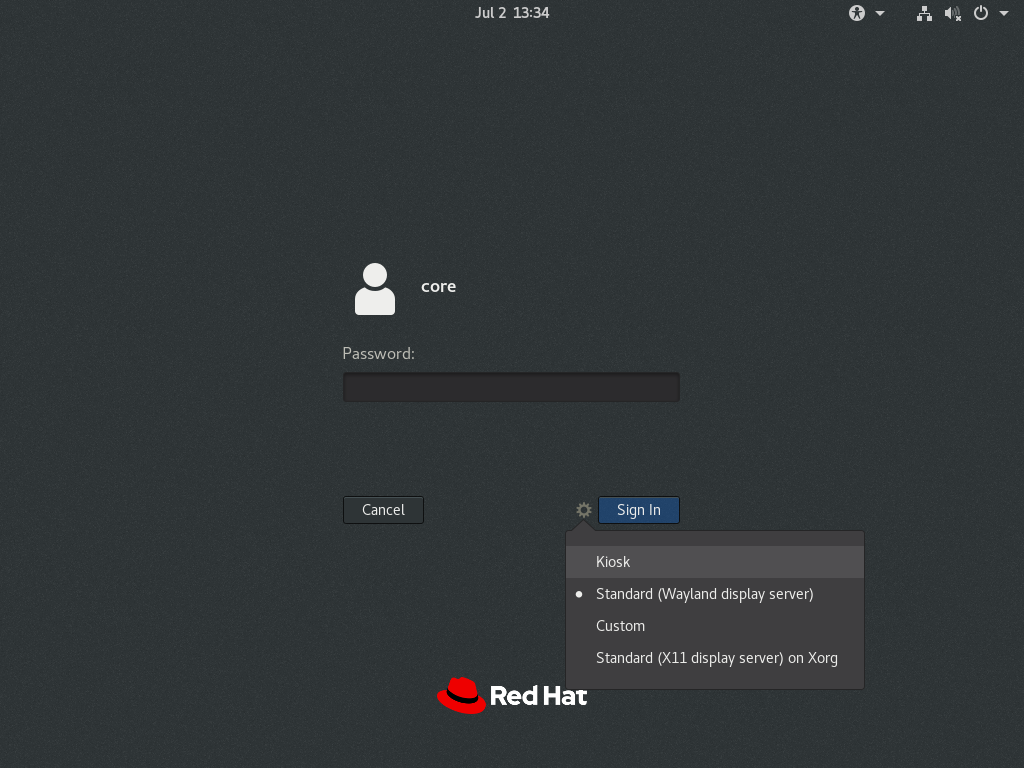
Task: Click the session options gear icon
Action: tap(584, 510)
